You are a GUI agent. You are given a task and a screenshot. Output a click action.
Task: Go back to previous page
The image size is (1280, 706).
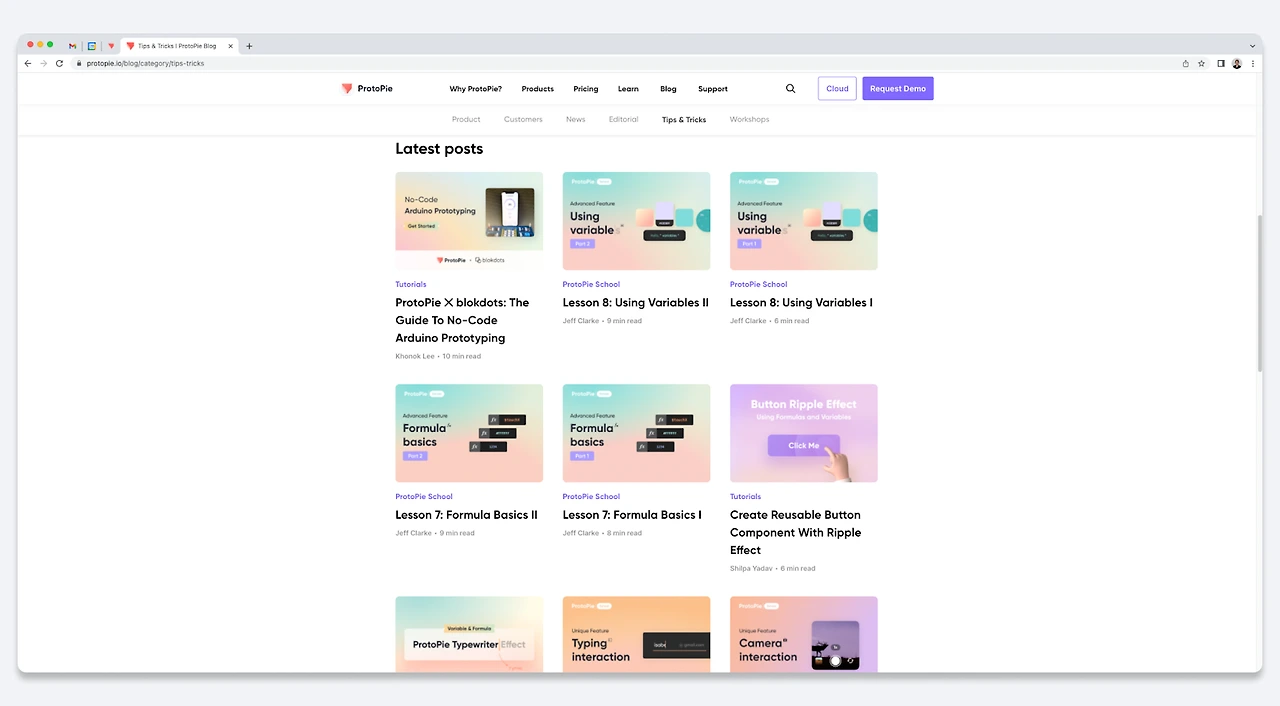[28, 63]
